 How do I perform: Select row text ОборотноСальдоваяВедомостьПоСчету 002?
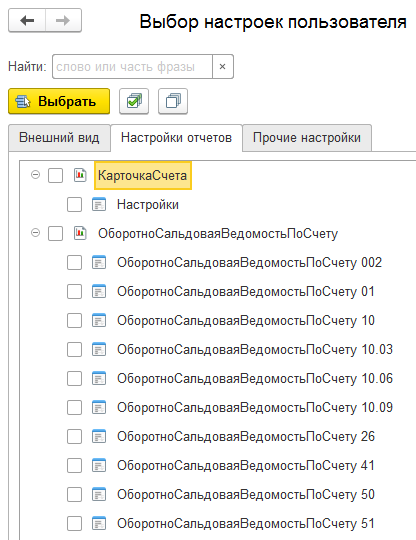tap(250, 262)
